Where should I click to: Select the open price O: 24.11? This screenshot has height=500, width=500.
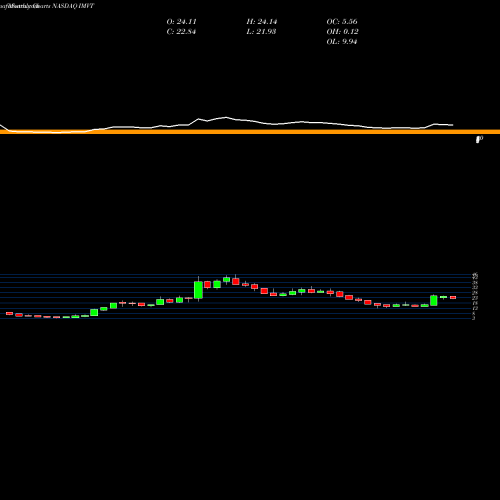click(x=181, y=22)
